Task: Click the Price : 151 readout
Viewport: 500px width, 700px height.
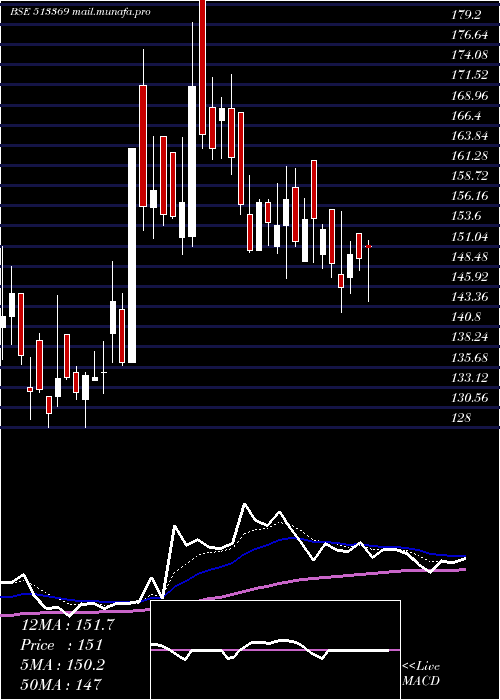Action: pyautogui.click(x=62, y=645)
